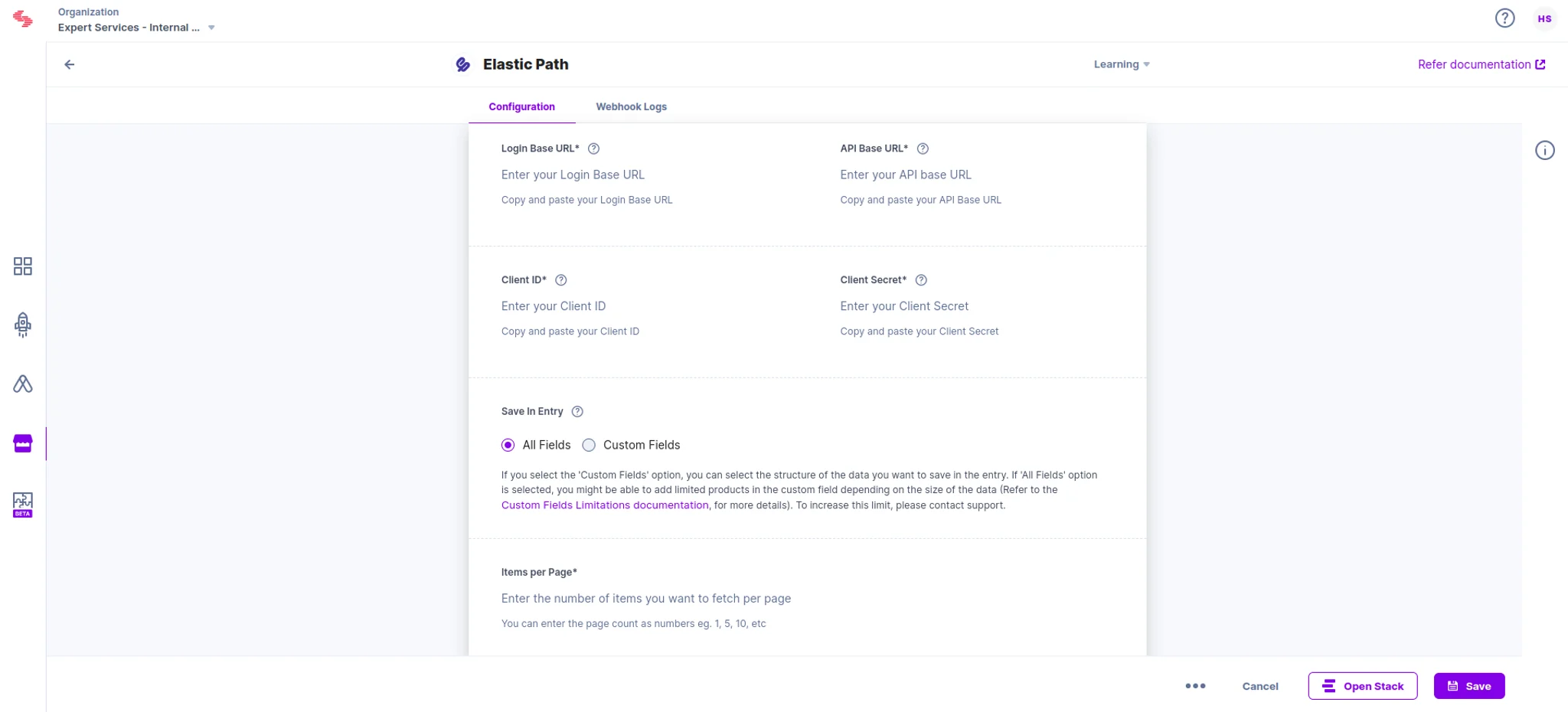The height and width of the screenshot is (712, 1568).
Task: Show tooltip for Client Secret help icon
Action: (x=921, y=280)
